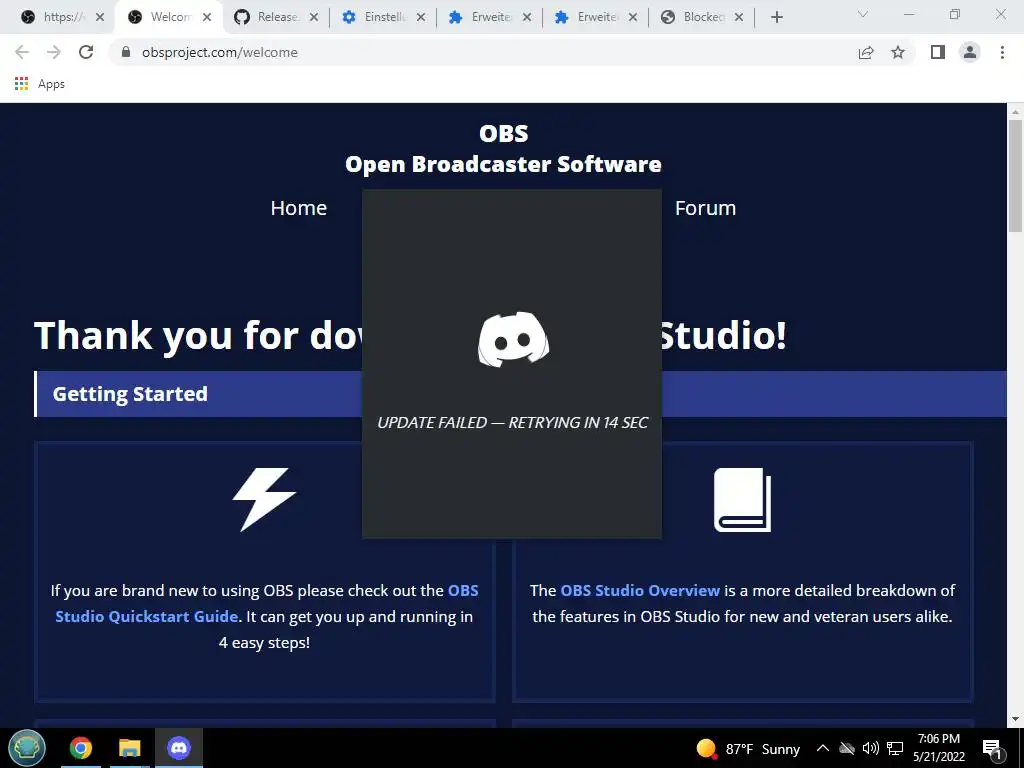Open the Chrome profile avatar
The height and width of the screenshot is (768, 1024).
point(970,52)
